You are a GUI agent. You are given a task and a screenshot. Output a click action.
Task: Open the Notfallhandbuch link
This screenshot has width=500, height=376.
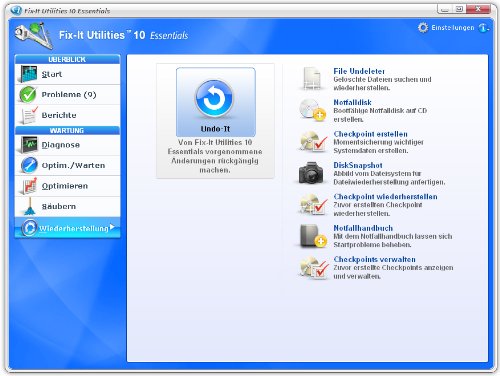click(x=363, y=228)
